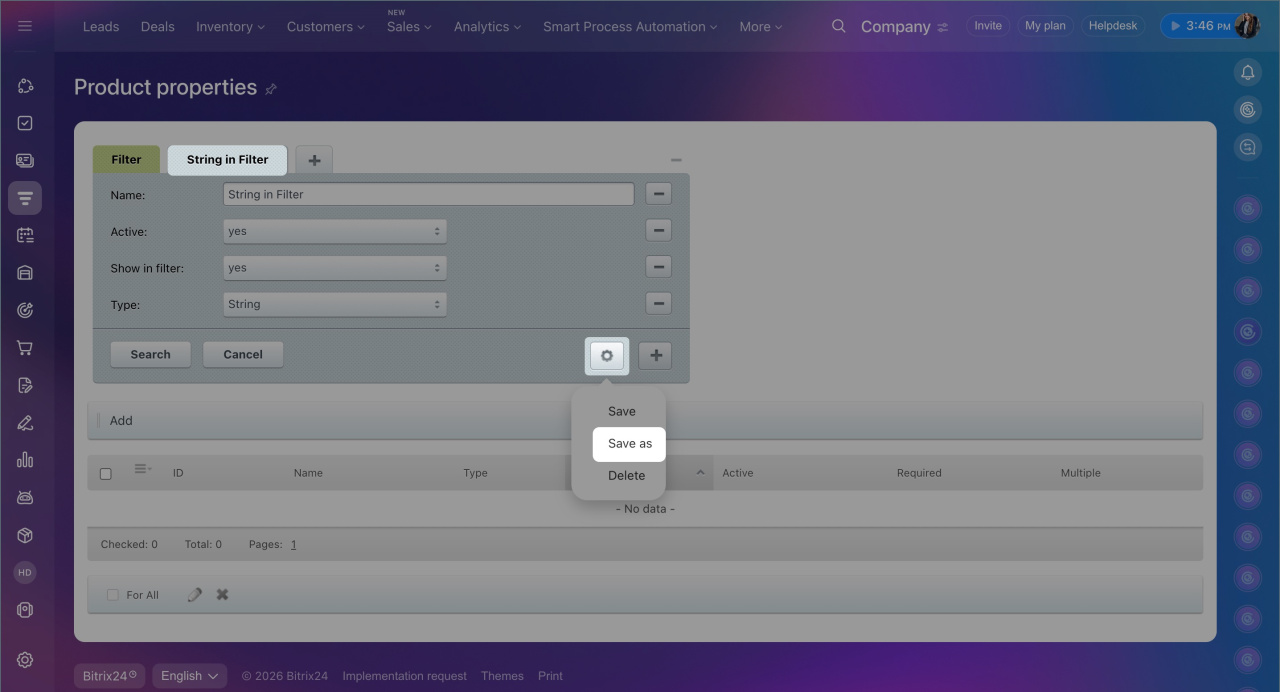The width and height of the screenshot is (1280, 692).
Task: Click the delete X icon in the bottom action bar
Action: click(x=222, y=594)
